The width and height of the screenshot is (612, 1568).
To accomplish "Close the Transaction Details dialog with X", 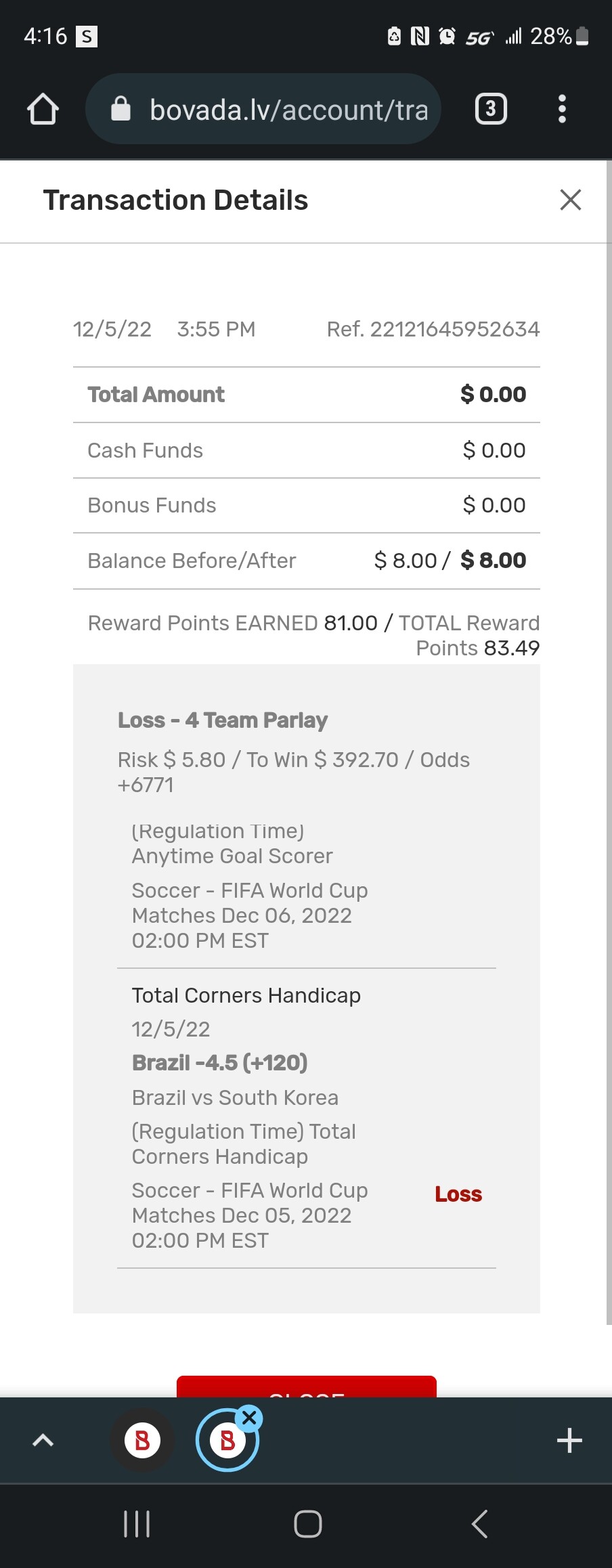I will click(570, 200).
